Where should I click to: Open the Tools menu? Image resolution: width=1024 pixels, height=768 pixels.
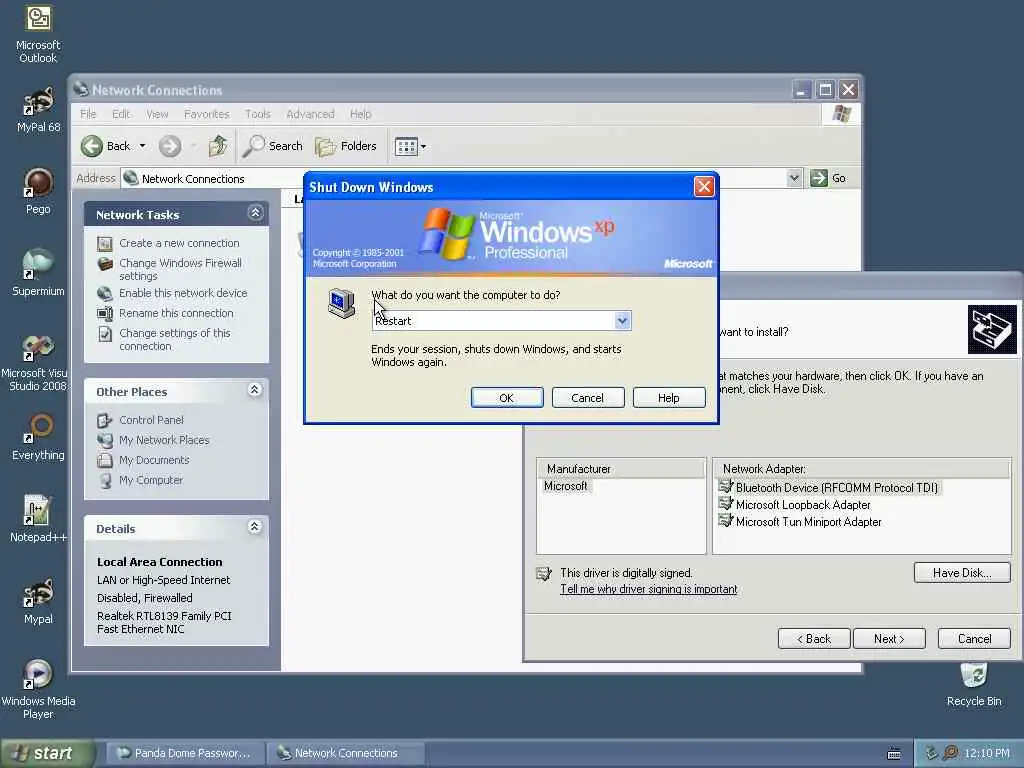click(x=257, y=114)
